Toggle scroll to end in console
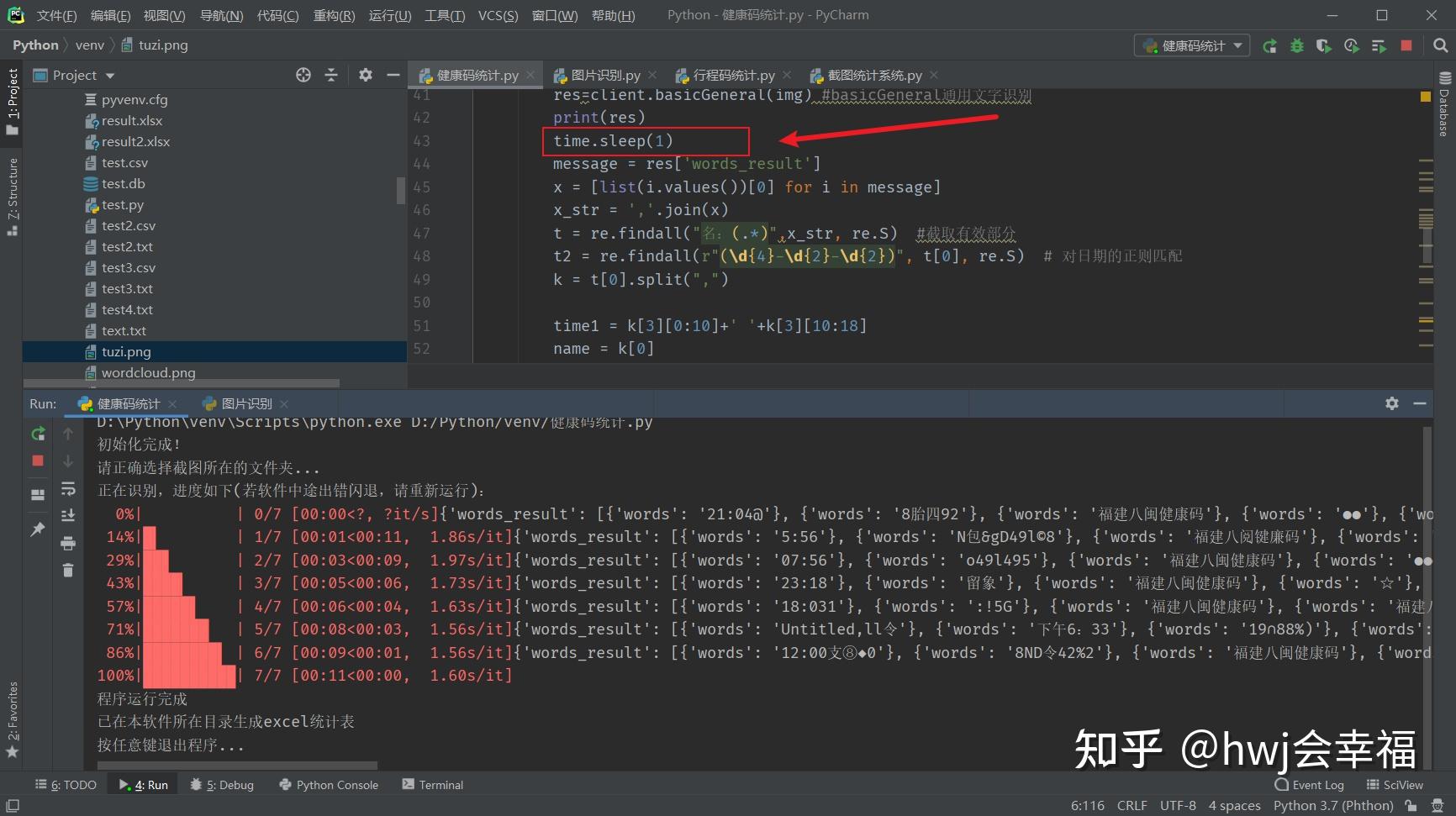Screen dimensions: 1456x816 68,515
